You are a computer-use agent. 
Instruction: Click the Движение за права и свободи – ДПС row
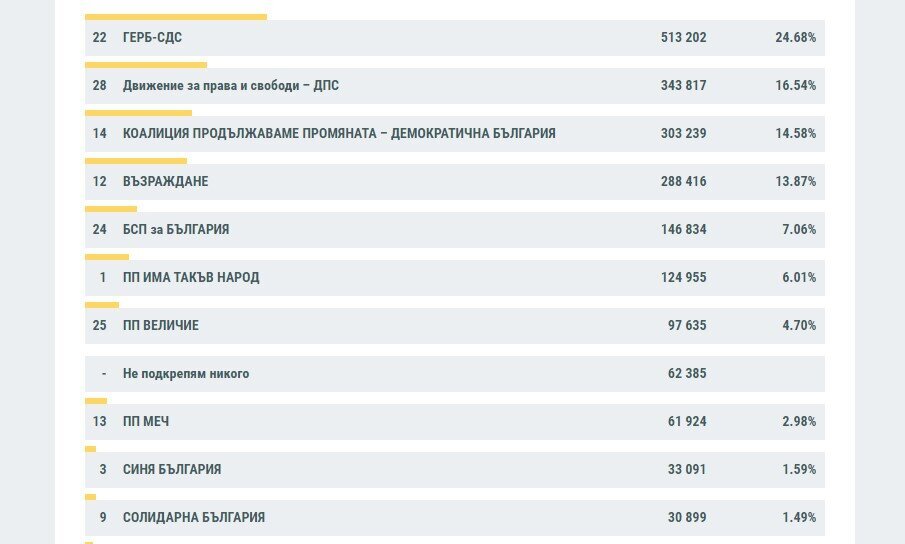pos(455,85)
